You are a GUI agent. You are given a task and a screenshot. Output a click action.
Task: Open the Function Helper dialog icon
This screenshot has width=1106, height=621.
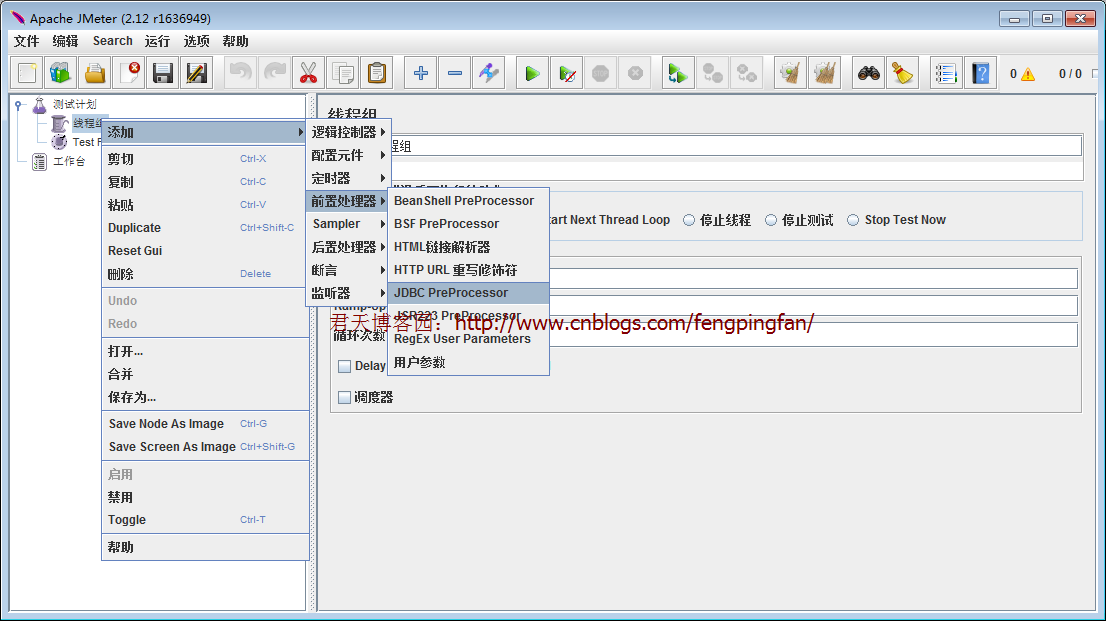click(x=946, y=73)
